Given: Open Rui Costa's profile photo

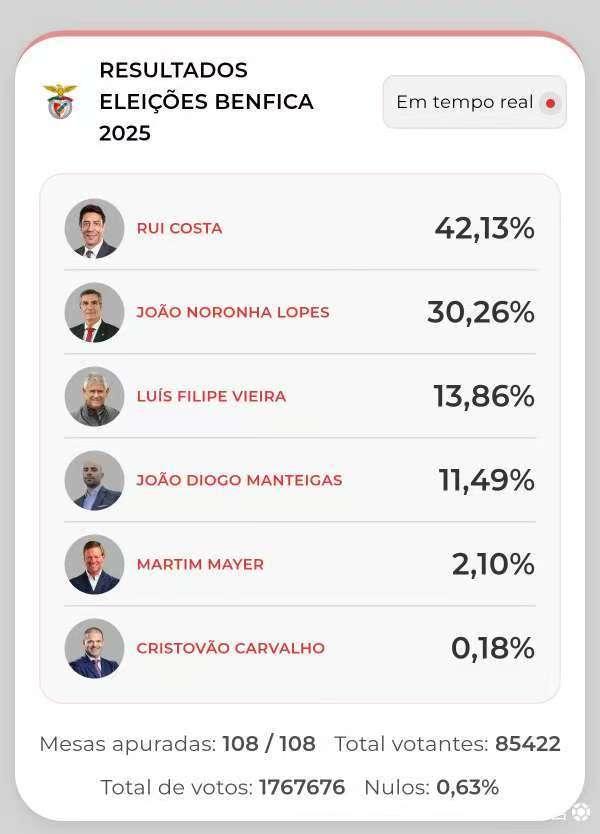Looking at the screenshot, I should click(x=94, y=228).
